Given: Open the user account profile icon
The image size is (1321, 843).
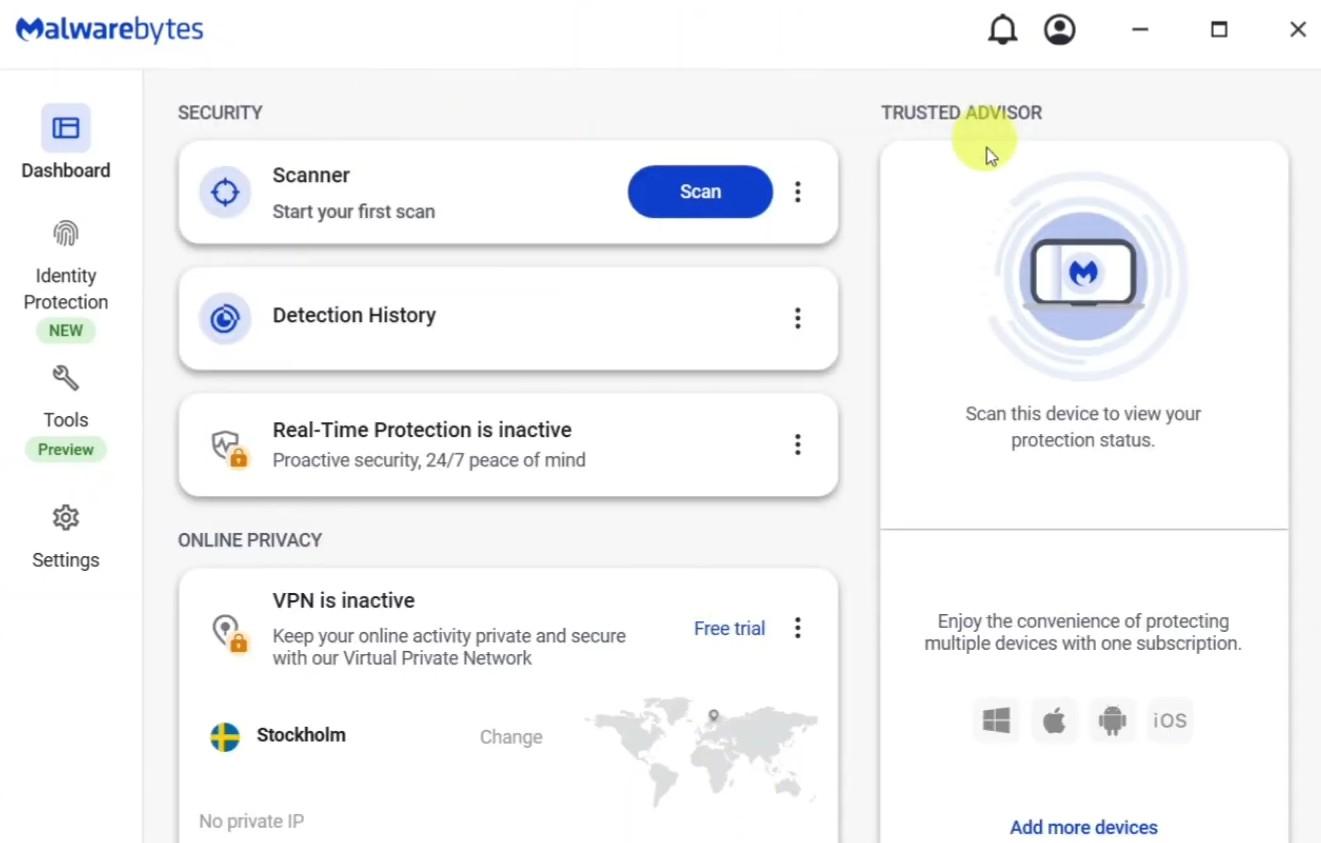Looking at the screenshot, I should [x=1060, y=30].
